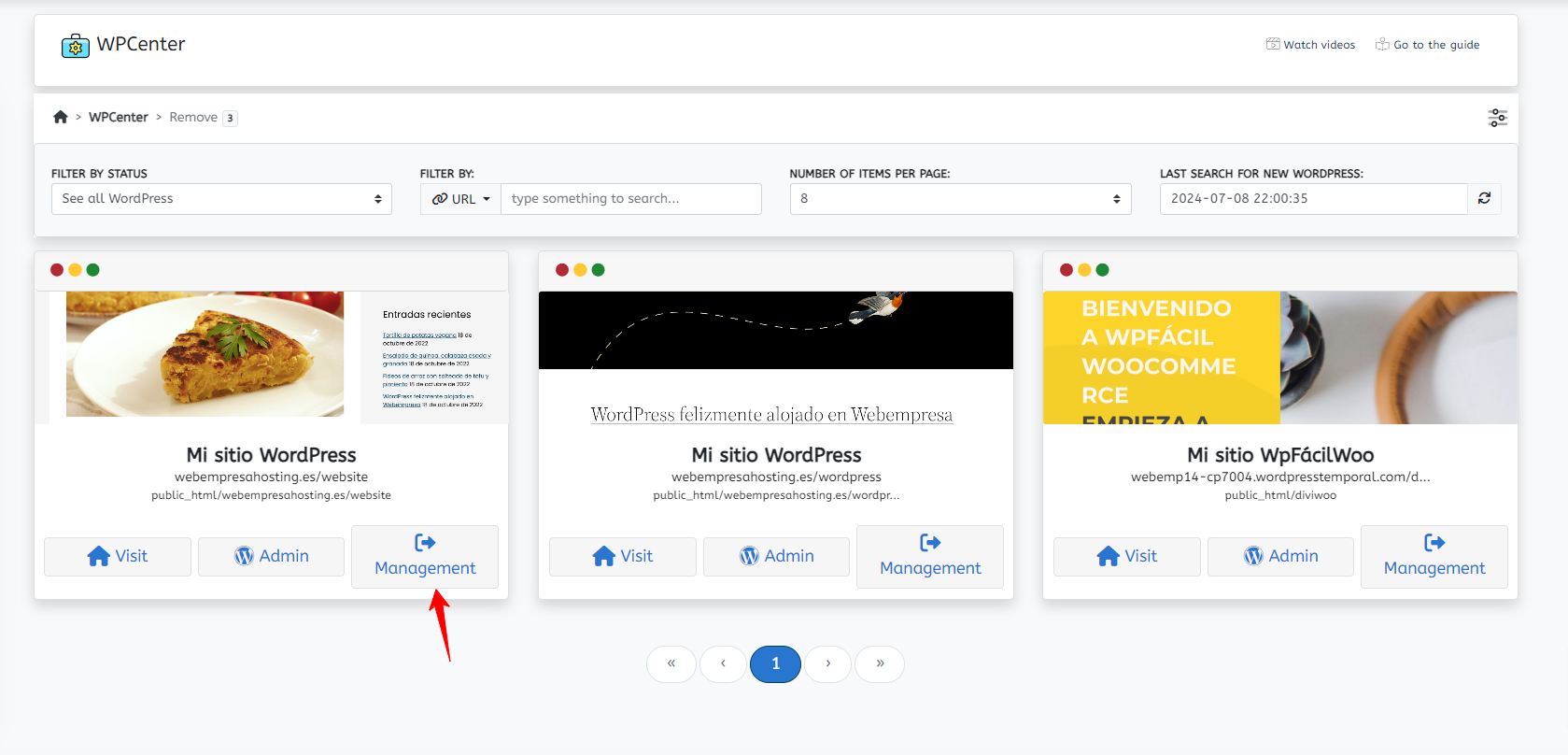
Task: Visit the Mi sitio WpFácilWoo site
Action: click(1127, 556)
